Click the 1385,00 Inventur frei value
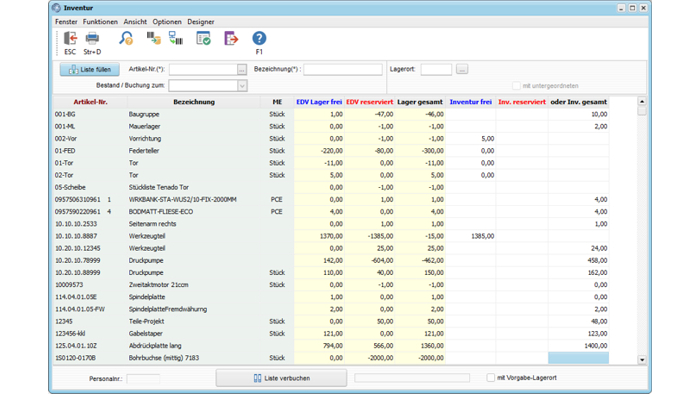The width and height of the screenshot is (700, 394). tap(483, 236)
